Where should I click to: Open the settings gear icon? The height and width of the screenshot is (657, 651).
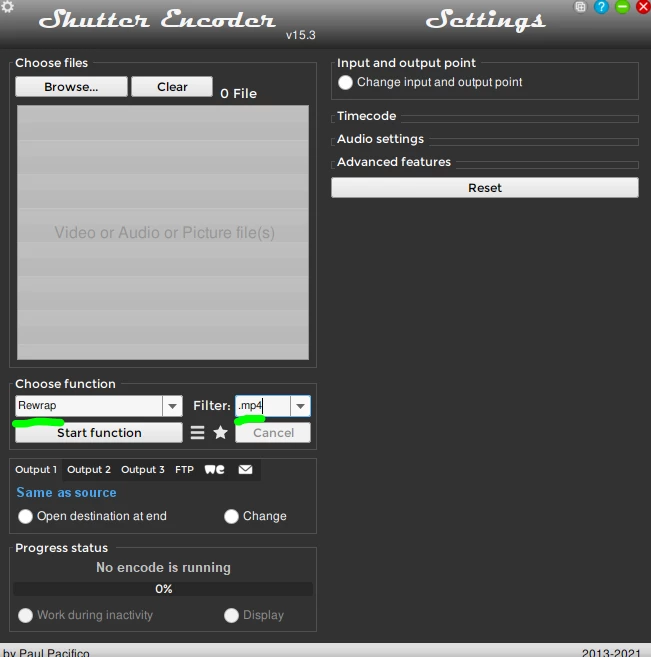pyautogui.click(x=7, y=7)
